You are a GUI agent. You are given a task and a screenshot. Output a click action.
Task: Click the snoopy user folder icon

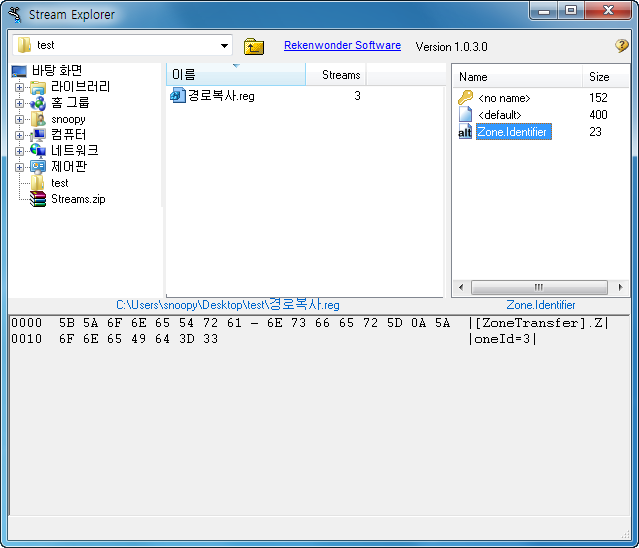(38, 119)
